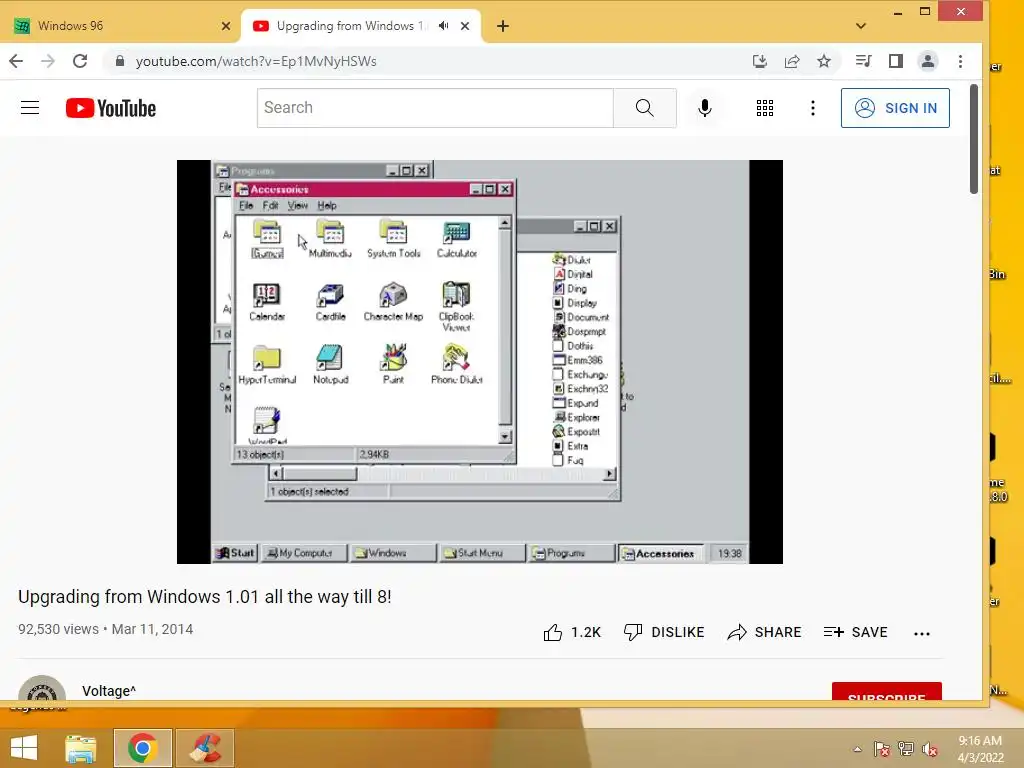Click the network tray icon
1024x768 pixels.
coord(905,749)
